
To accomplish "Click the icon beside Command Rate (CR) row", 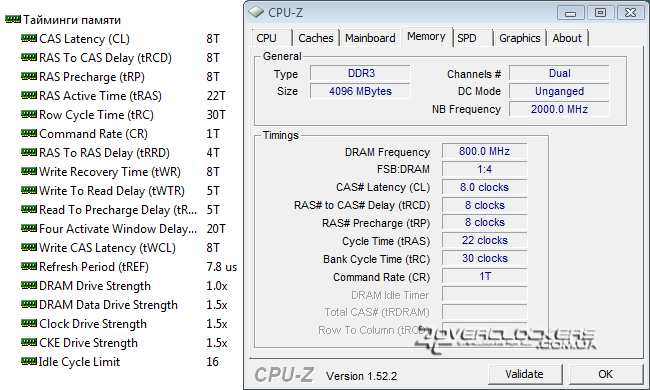I will pos(29,133).
